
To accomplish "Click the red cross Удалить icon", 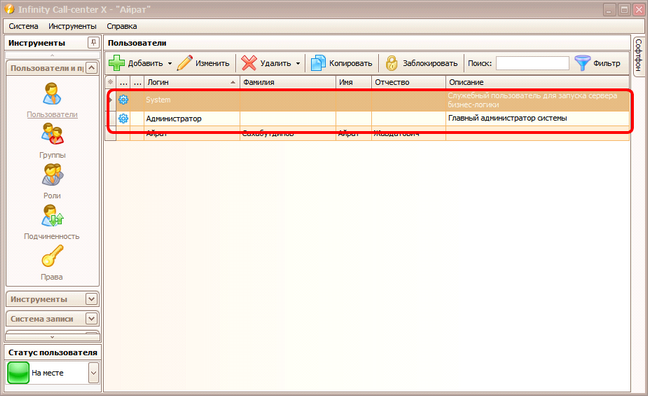I will click(249, 63).
